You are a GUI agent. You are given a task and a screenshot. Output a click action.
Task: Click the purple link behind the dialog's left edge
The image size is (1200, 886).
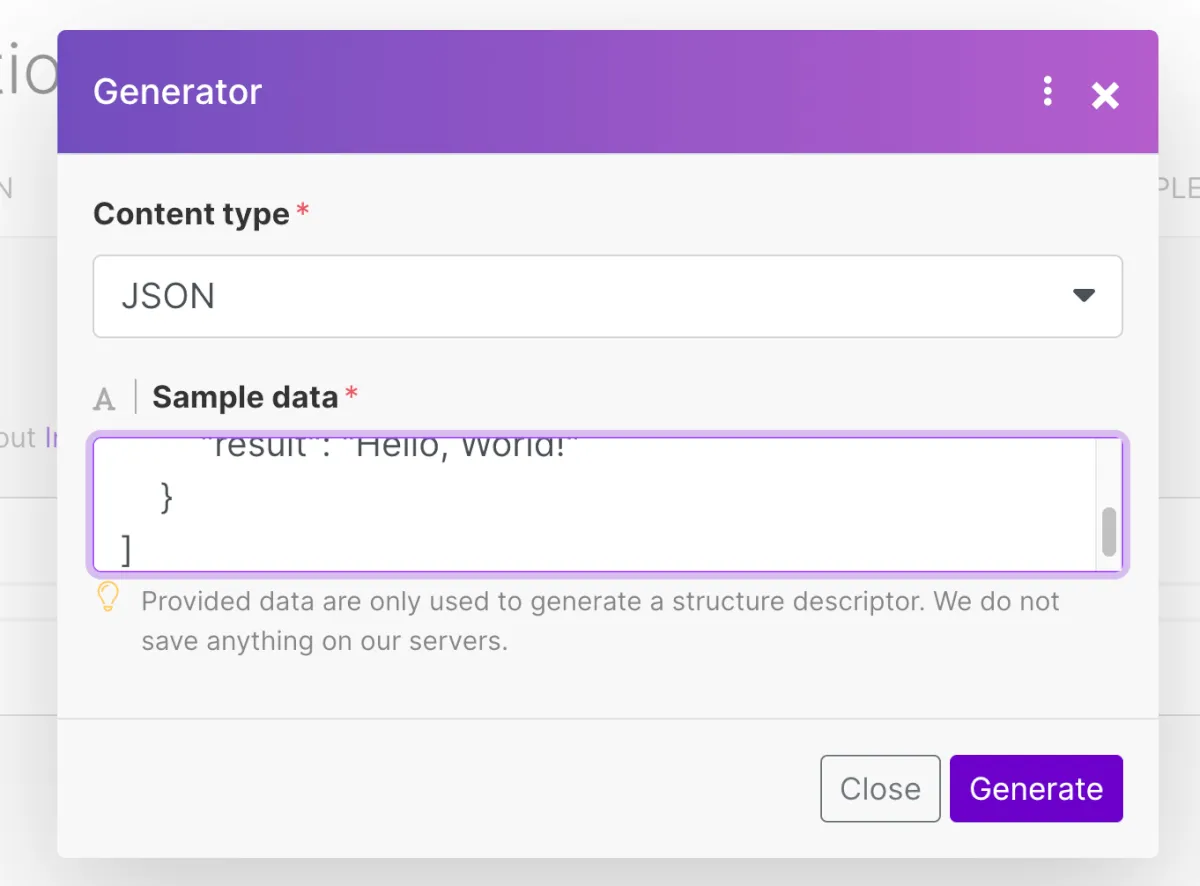click(49, 438)
